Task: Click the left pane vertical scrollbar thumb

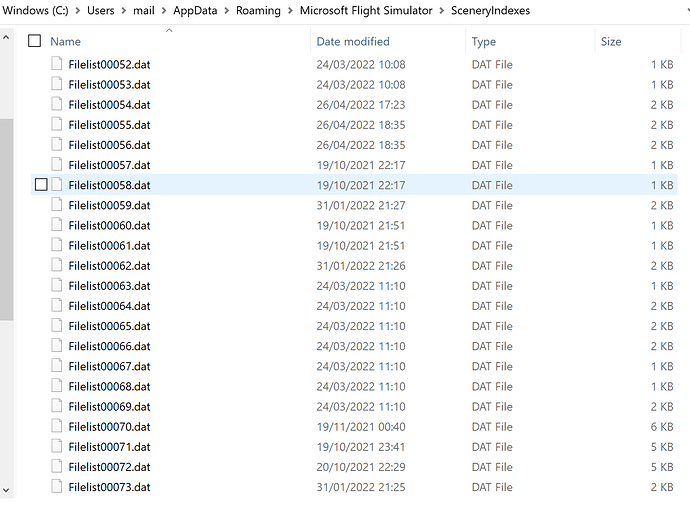Action: (x=6, y=220)
